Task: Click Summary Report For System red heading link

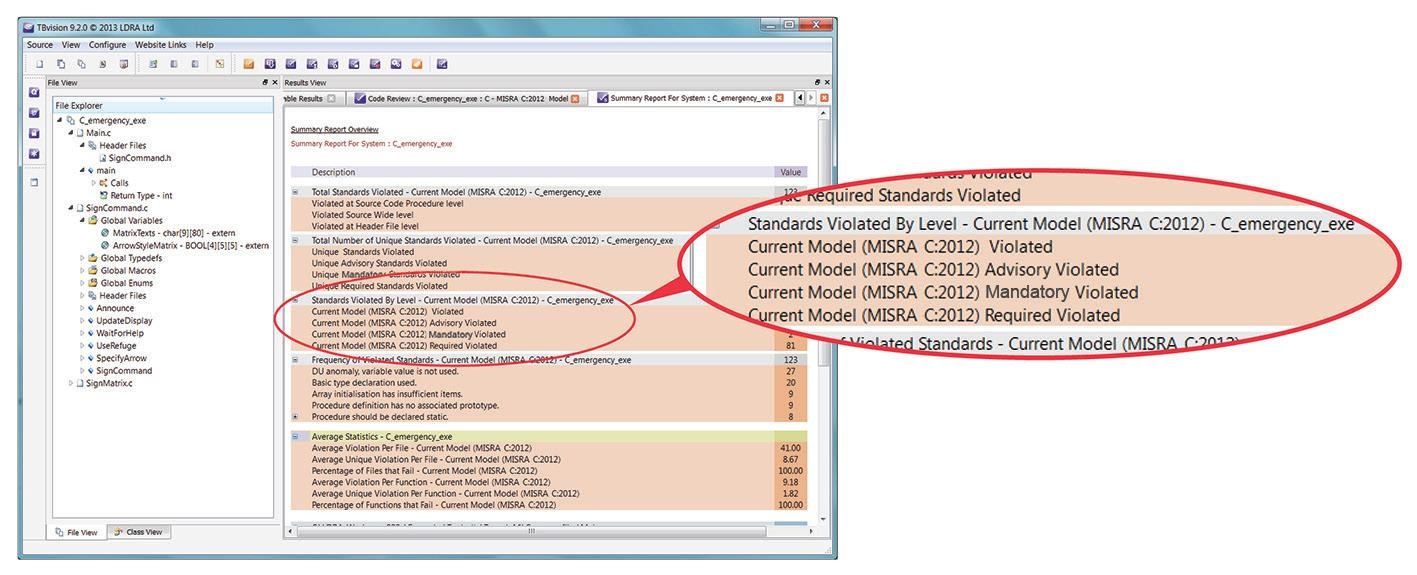Action: coord(371,144)
